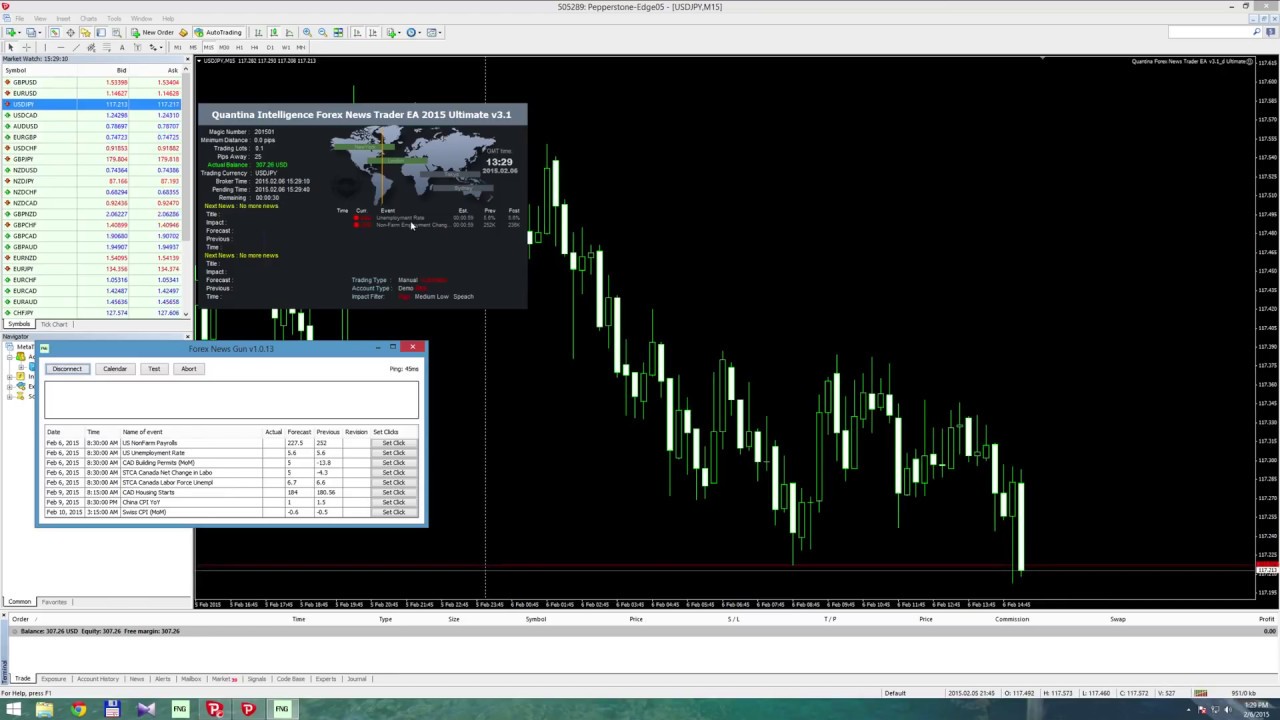Open the Tools menu
The image size is (1280, 720).
(114, 18)
